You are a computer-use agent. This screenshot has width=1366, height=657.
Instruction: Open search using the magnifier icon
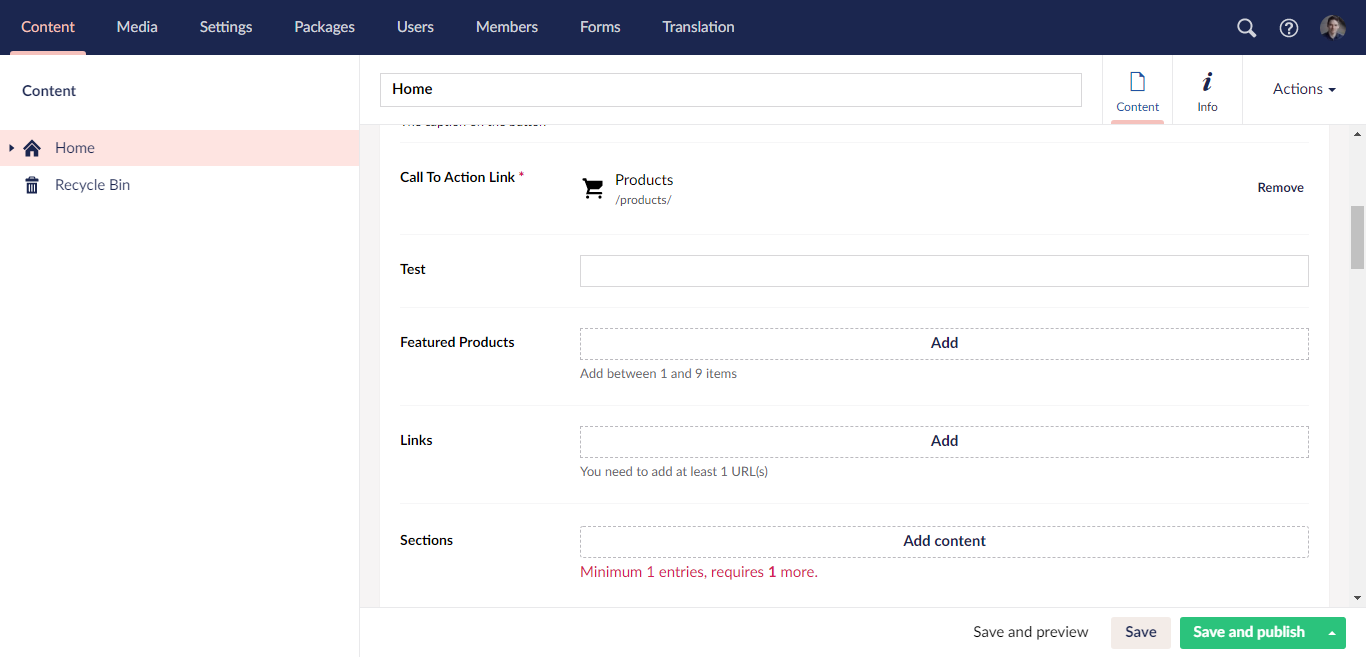[x=1246, y=27]
